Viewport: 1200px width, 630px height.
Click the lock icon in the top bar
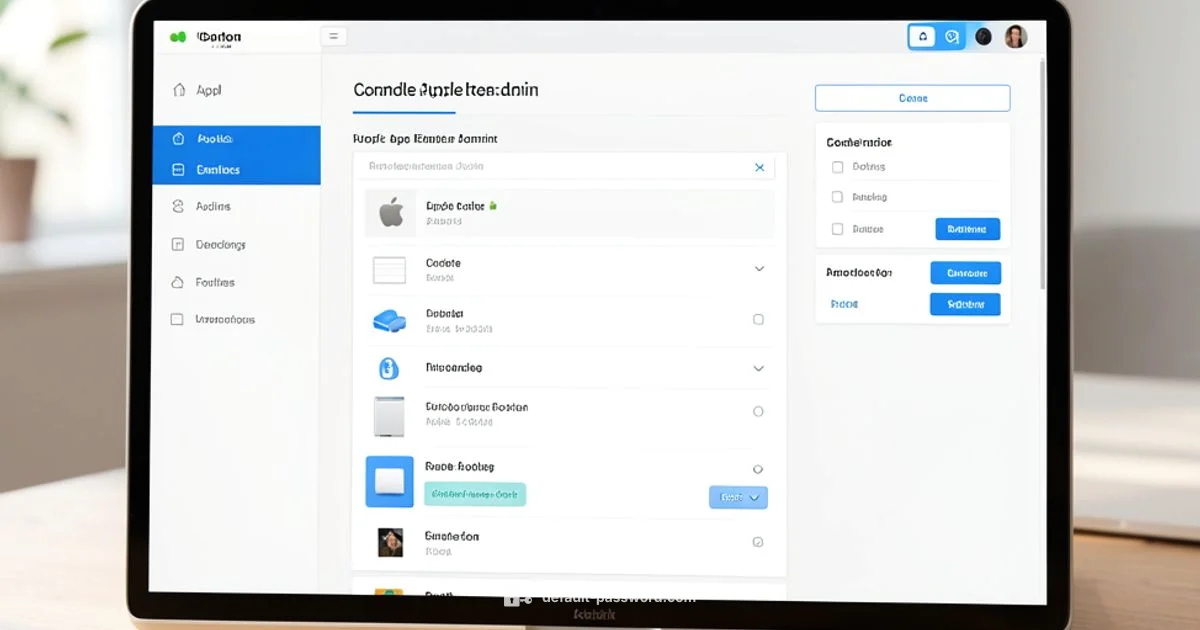click(x=922, y=36)
